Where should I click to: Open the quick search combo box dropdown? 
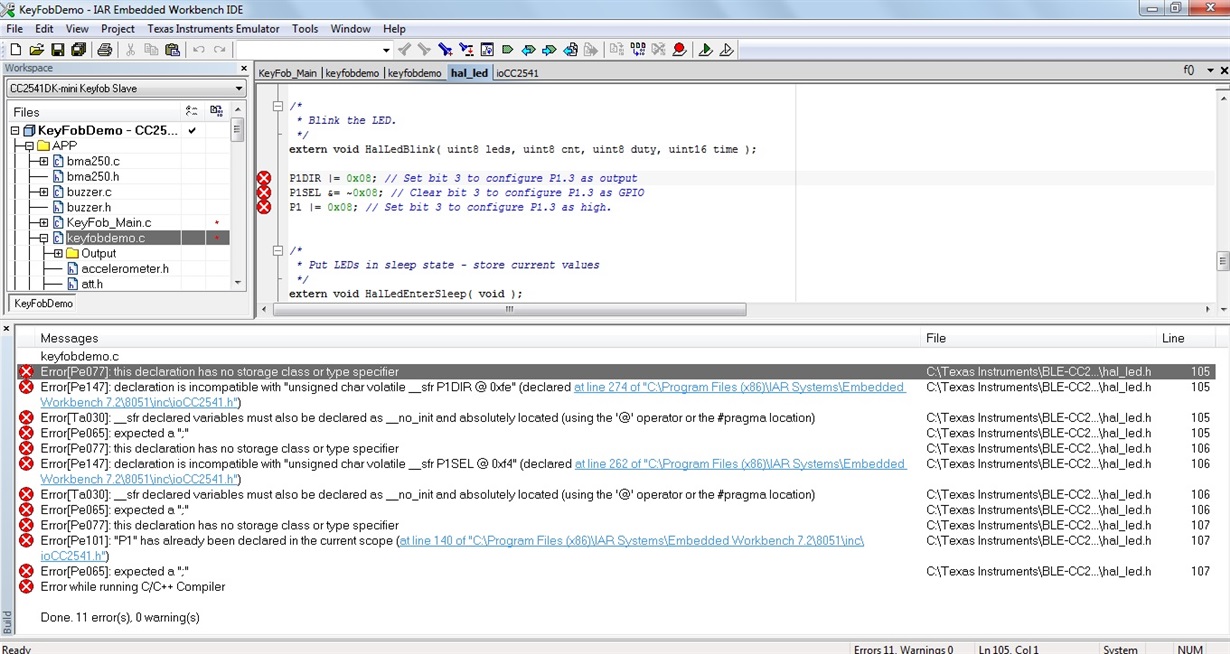pos(386,49)
